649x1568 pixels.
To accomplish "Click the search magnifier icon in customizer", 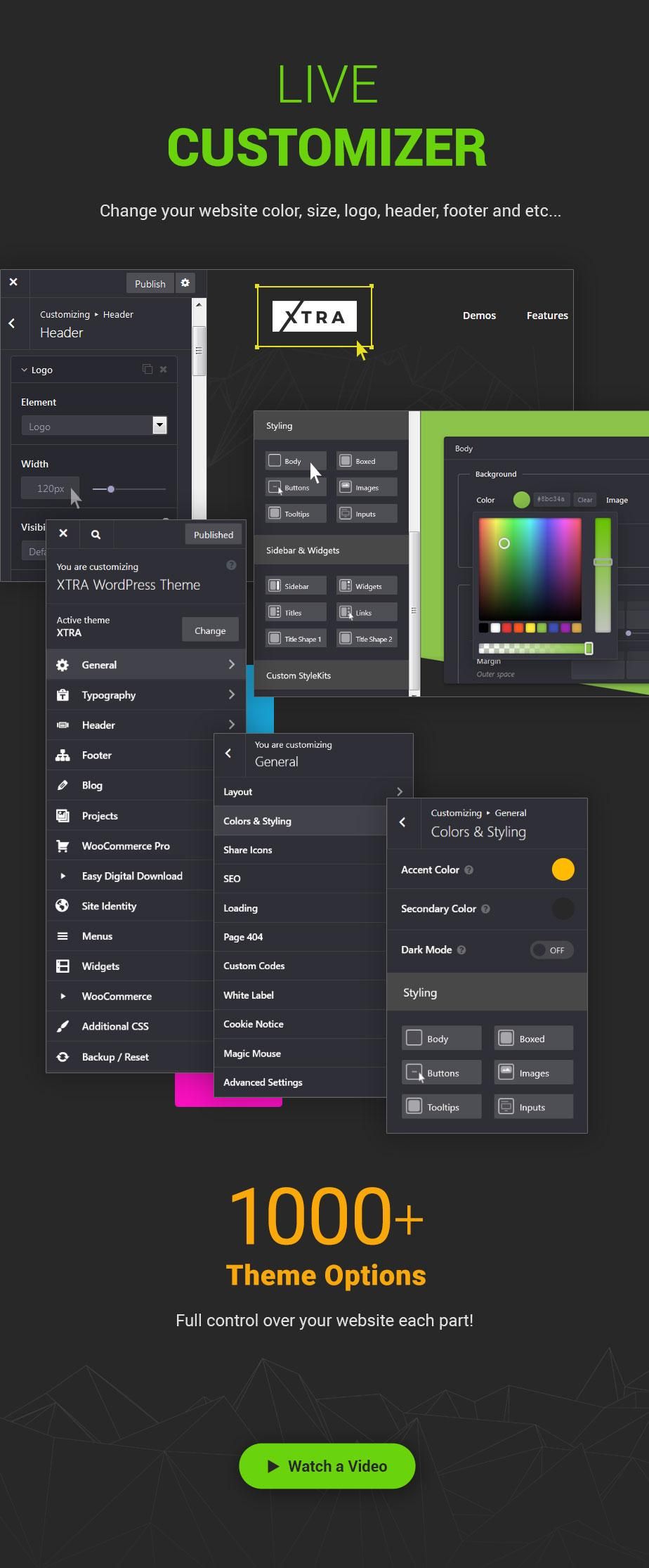I will click(x=96, y=535).
